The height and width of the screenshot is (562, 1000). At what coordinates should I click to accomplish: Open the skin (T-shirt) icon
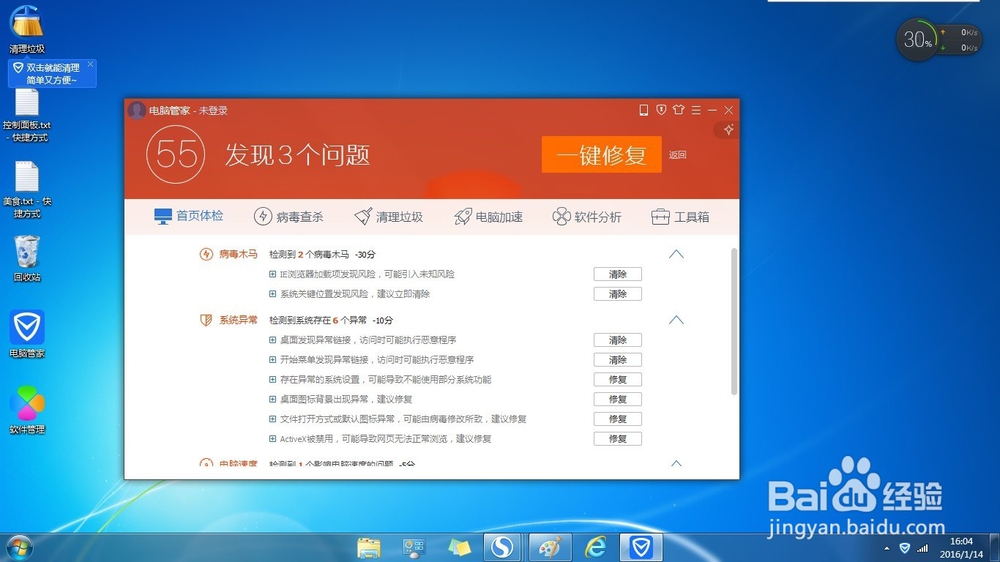point(679,110)
